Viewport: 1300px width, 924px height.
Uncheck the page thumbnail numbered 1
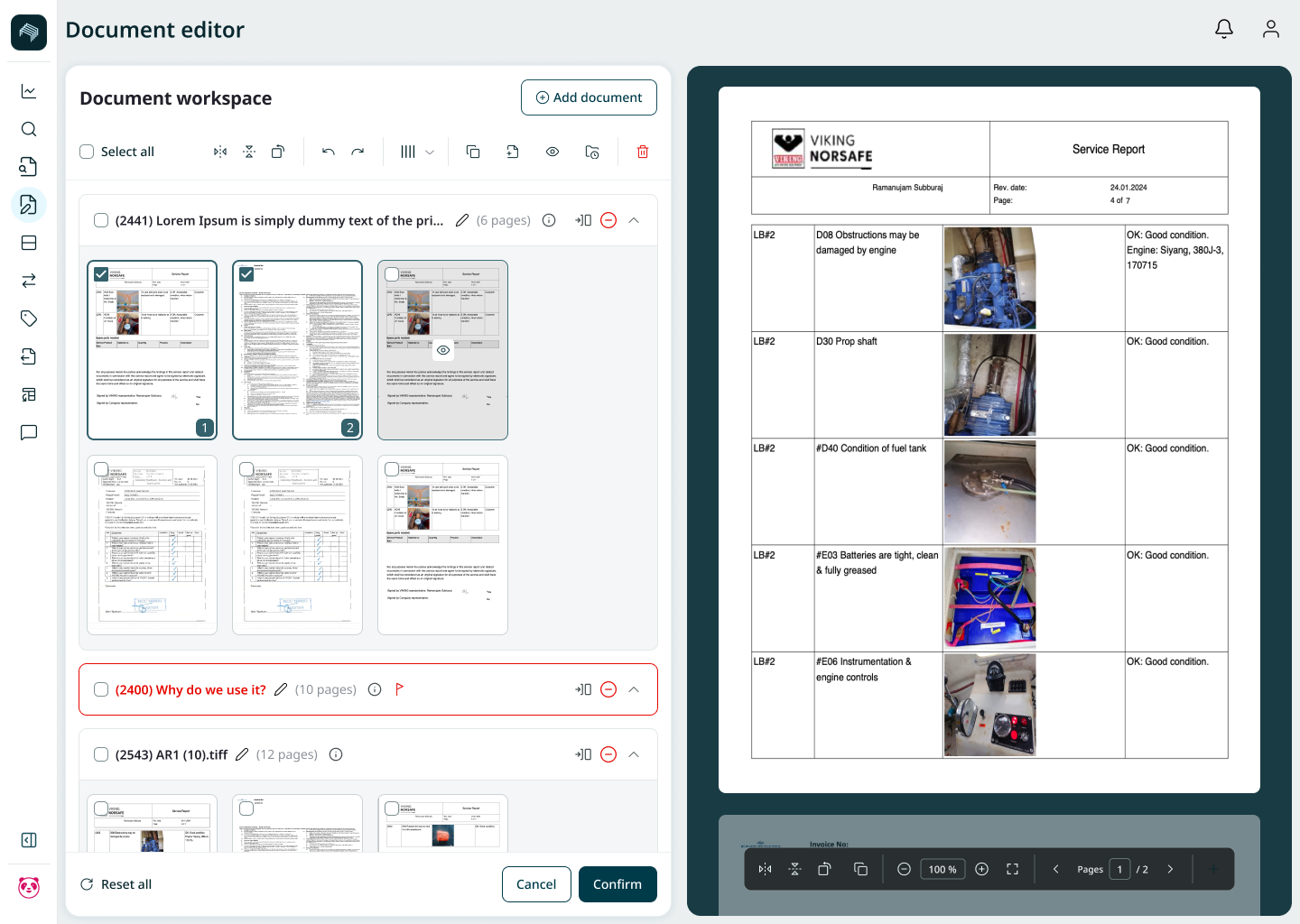101,274
